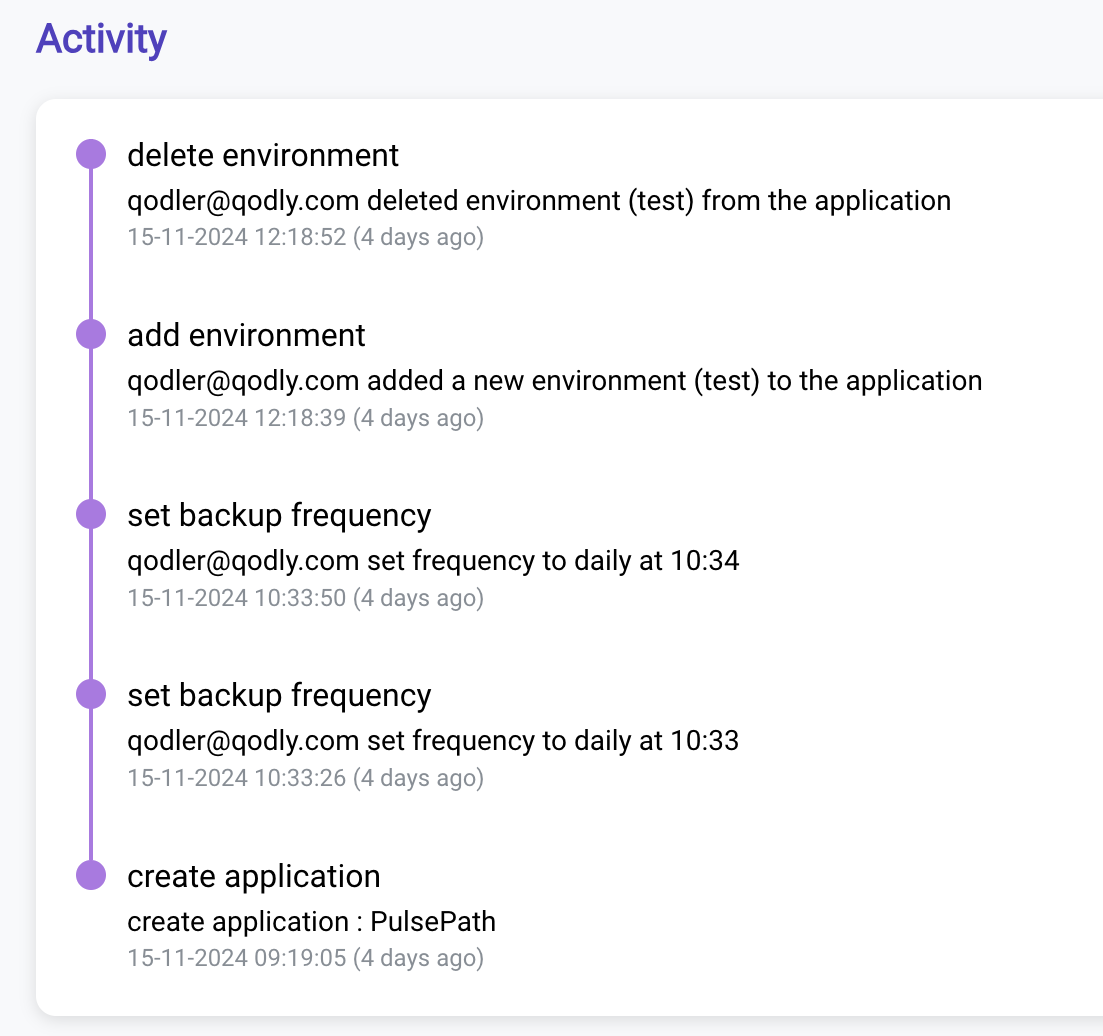Click the 'delete environment' event title
The image size is (1103, 1036).
tap(263, 155)
